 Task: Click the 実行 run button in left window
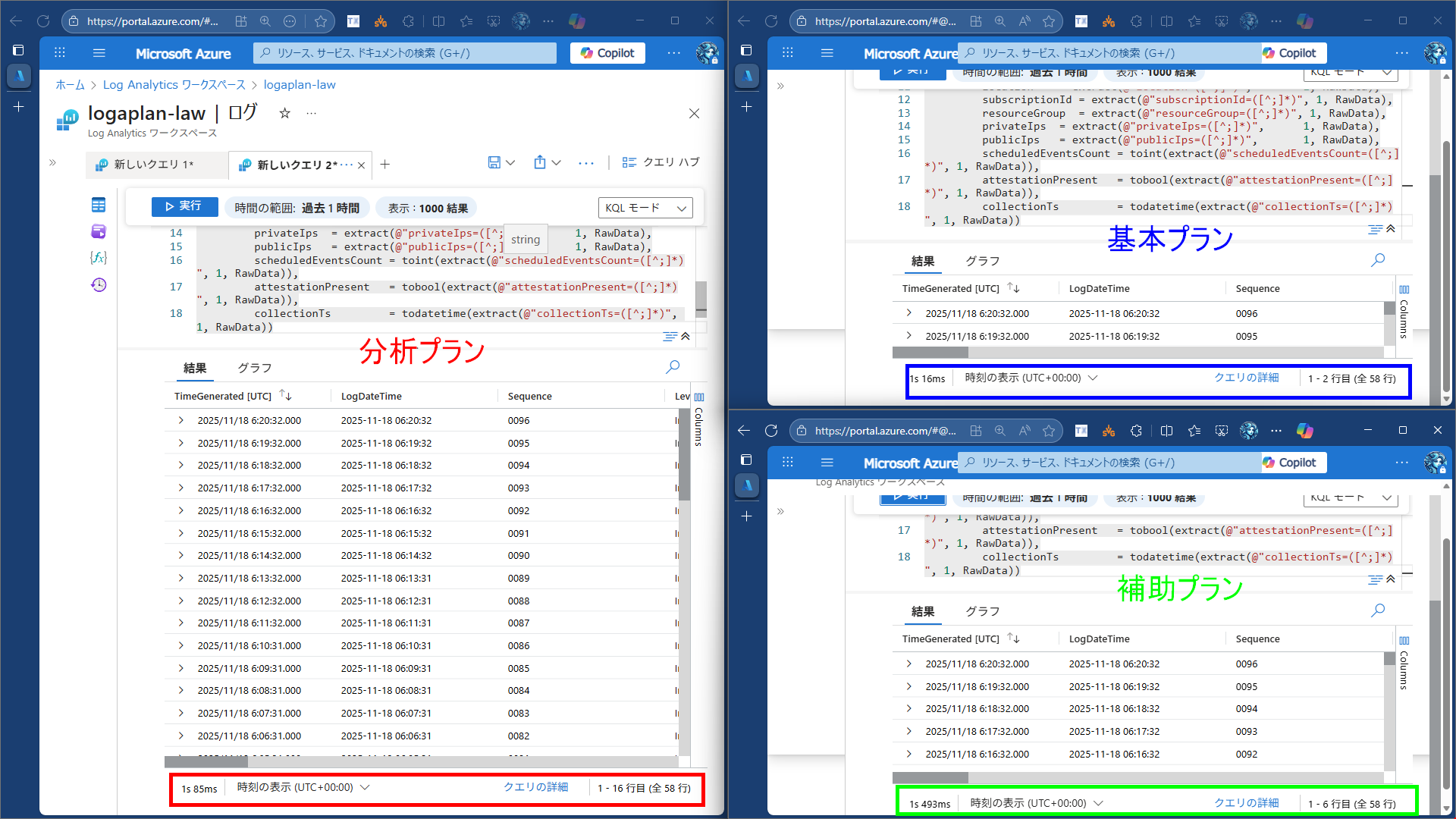pyautogui.click(x=184, y=206)
